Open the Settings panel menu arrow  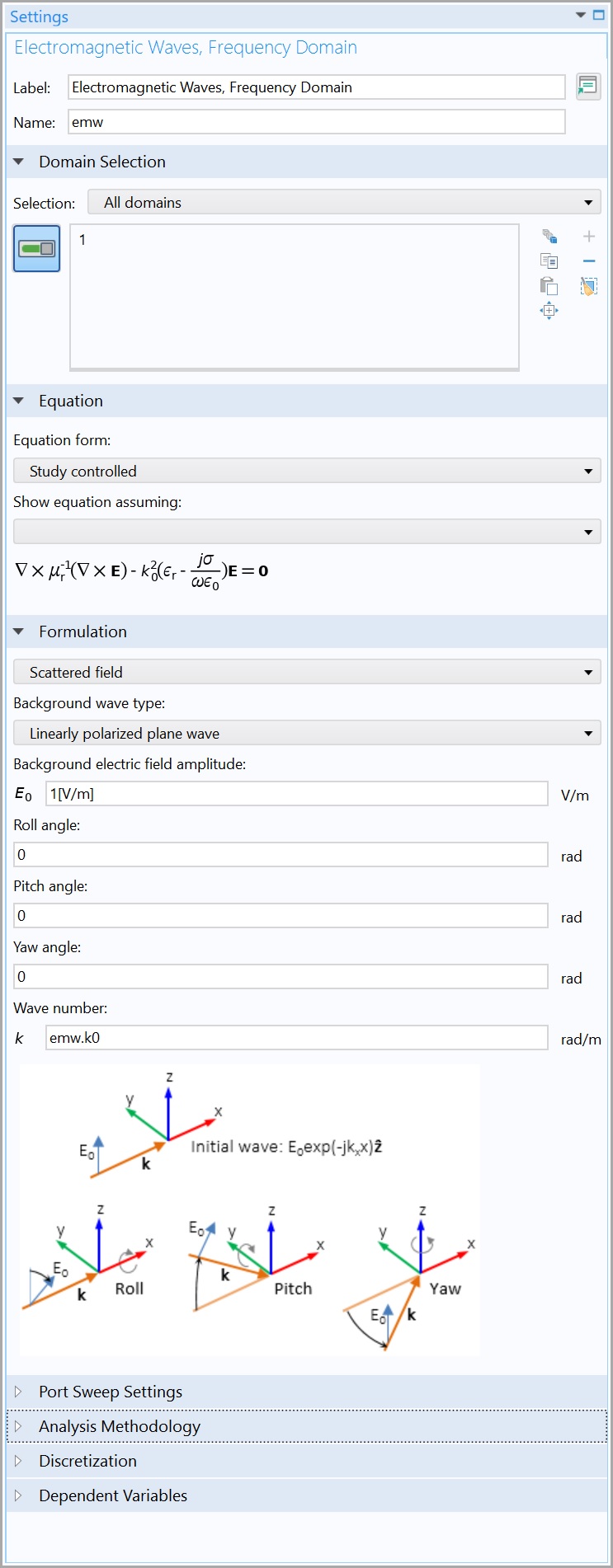click(581, 16)
